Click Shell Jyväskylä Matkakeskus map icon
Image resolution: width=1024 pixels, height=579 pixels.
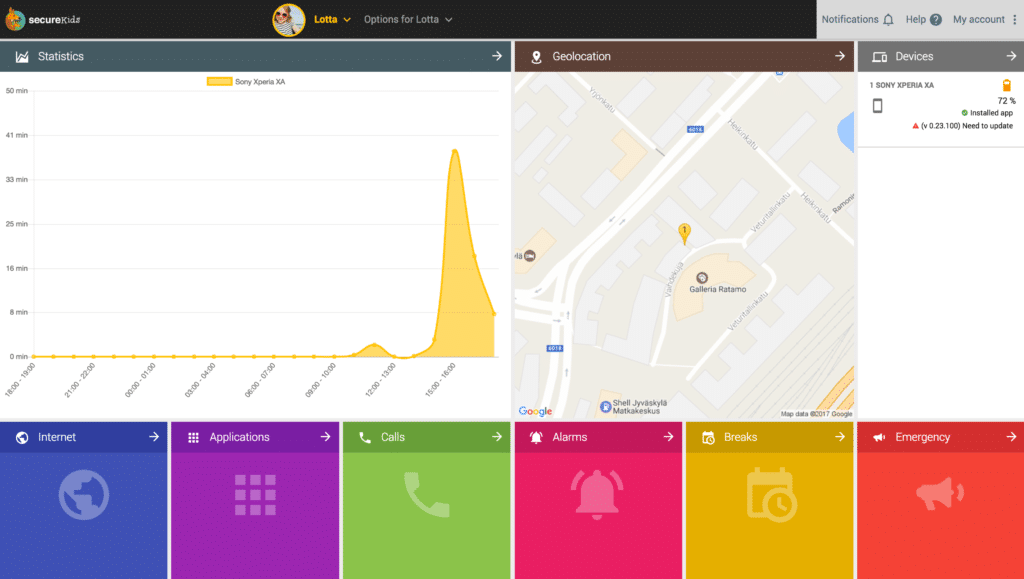(605, 407)
